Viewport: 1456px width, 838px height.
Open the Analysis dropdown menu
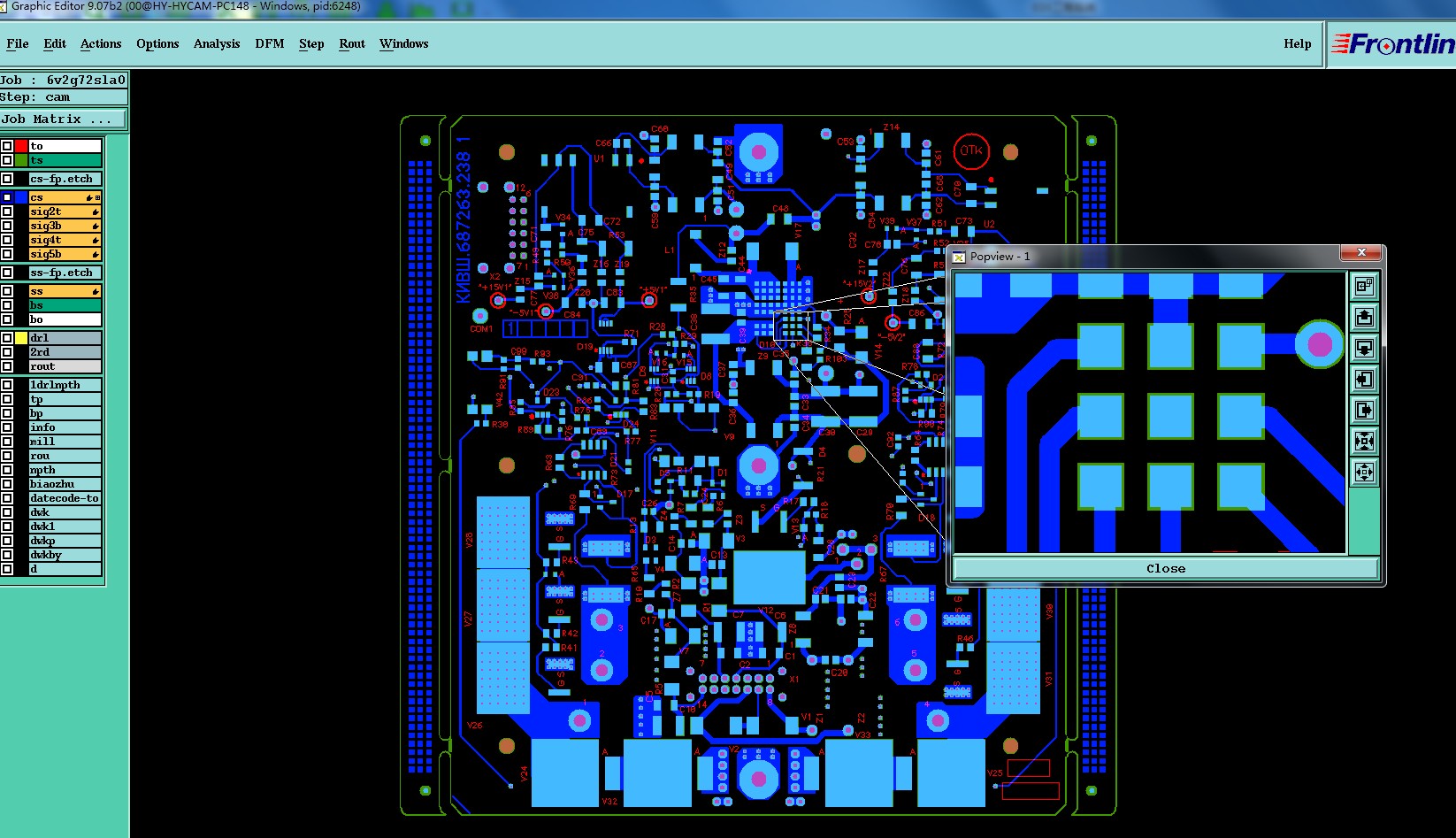217,43
